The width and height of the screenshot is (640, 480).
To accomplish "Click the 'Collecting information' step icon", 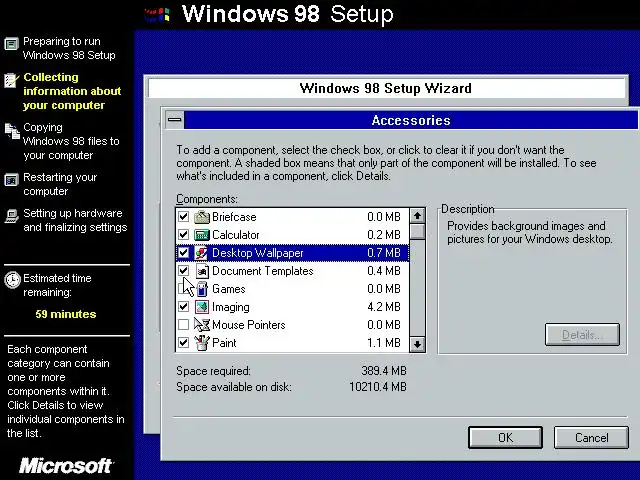I will tap(11, 80).
